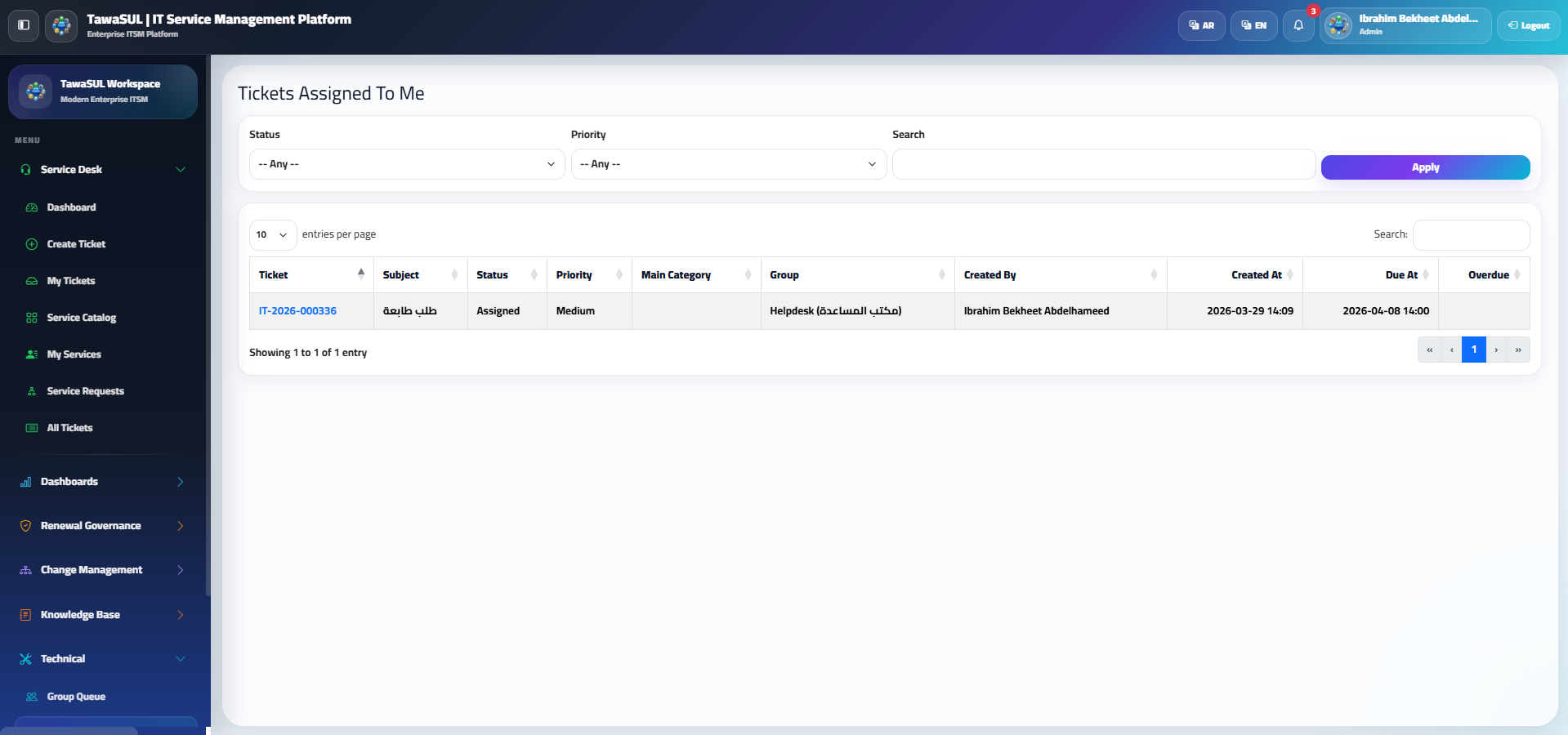Go to pagination page 1

point(1473,350)
